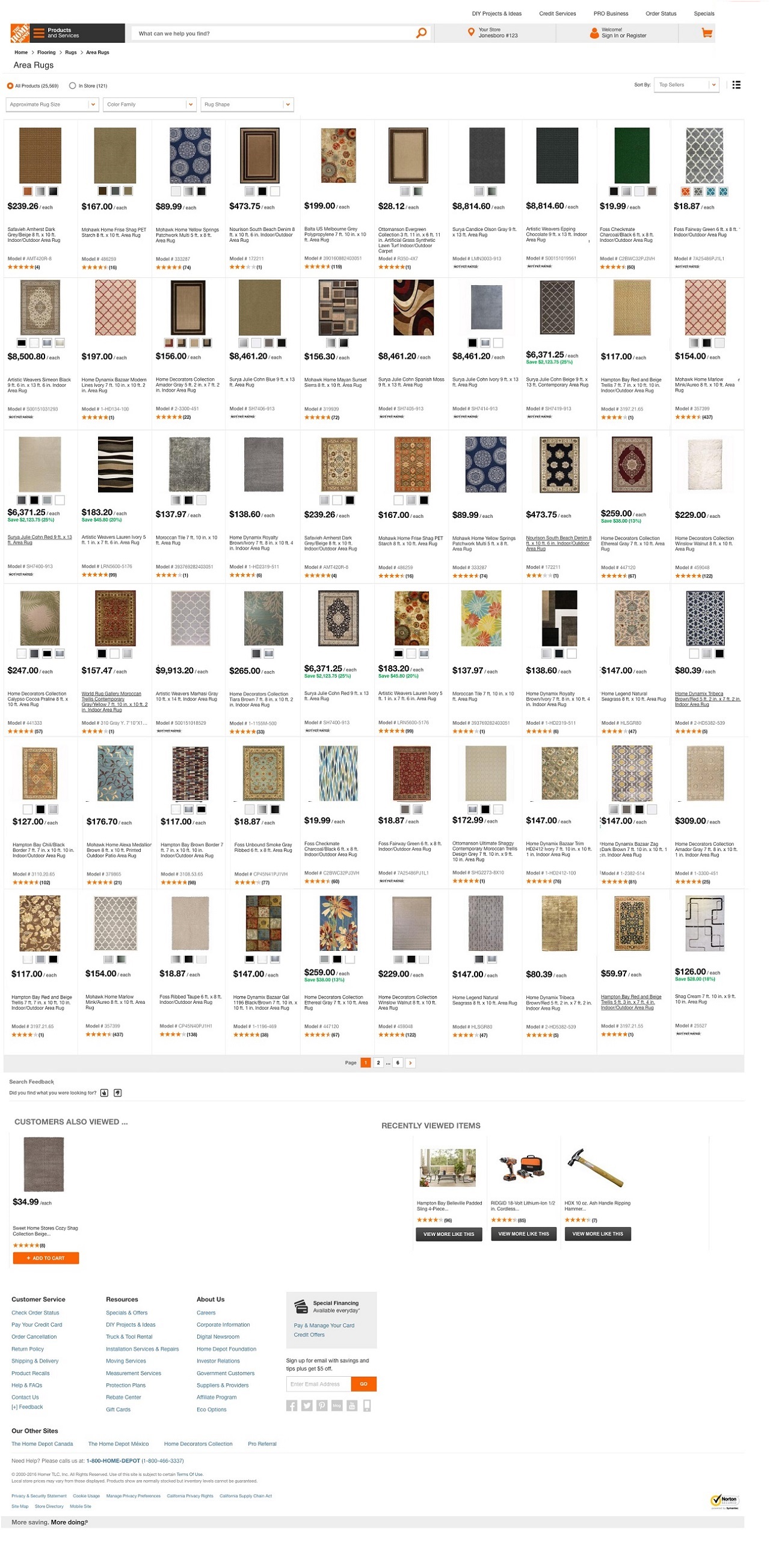Image resolution: width=770 pixels, height=1568 pixels.
Task: Click the orange search magnifier icon
Action: coord(420,33)
